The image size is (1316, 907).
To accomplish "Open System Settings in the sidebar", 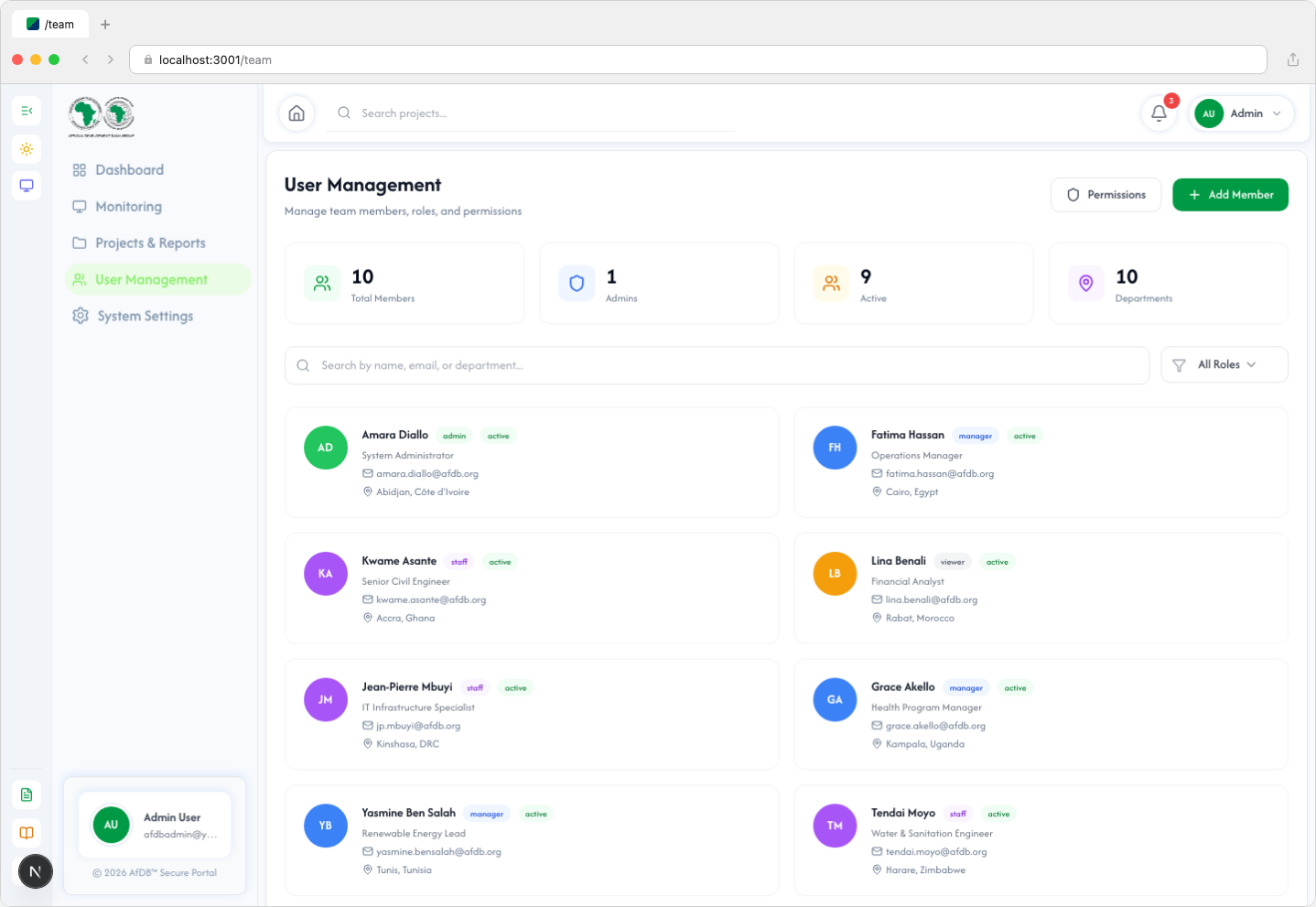I will (x=158, y=317).
